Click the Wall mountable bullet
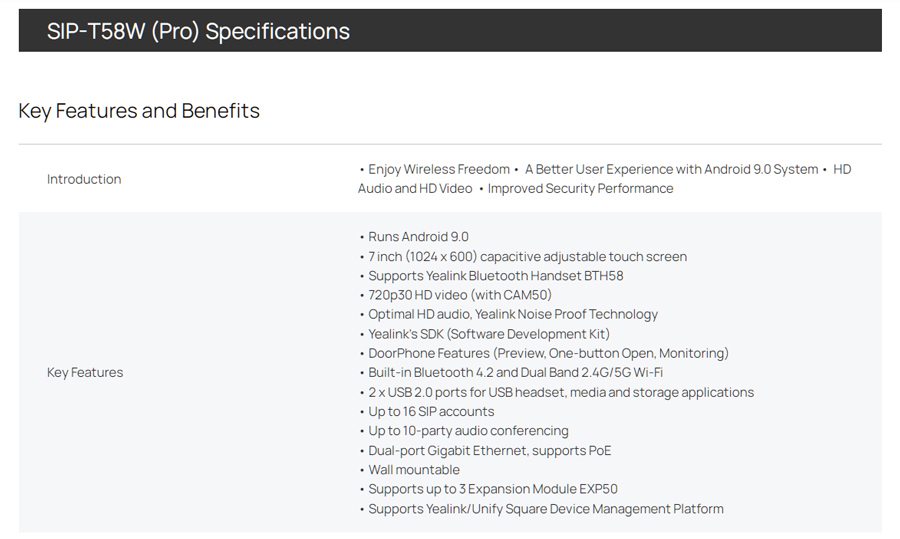Viewport: 900px width, 539px height. [414, 470]
